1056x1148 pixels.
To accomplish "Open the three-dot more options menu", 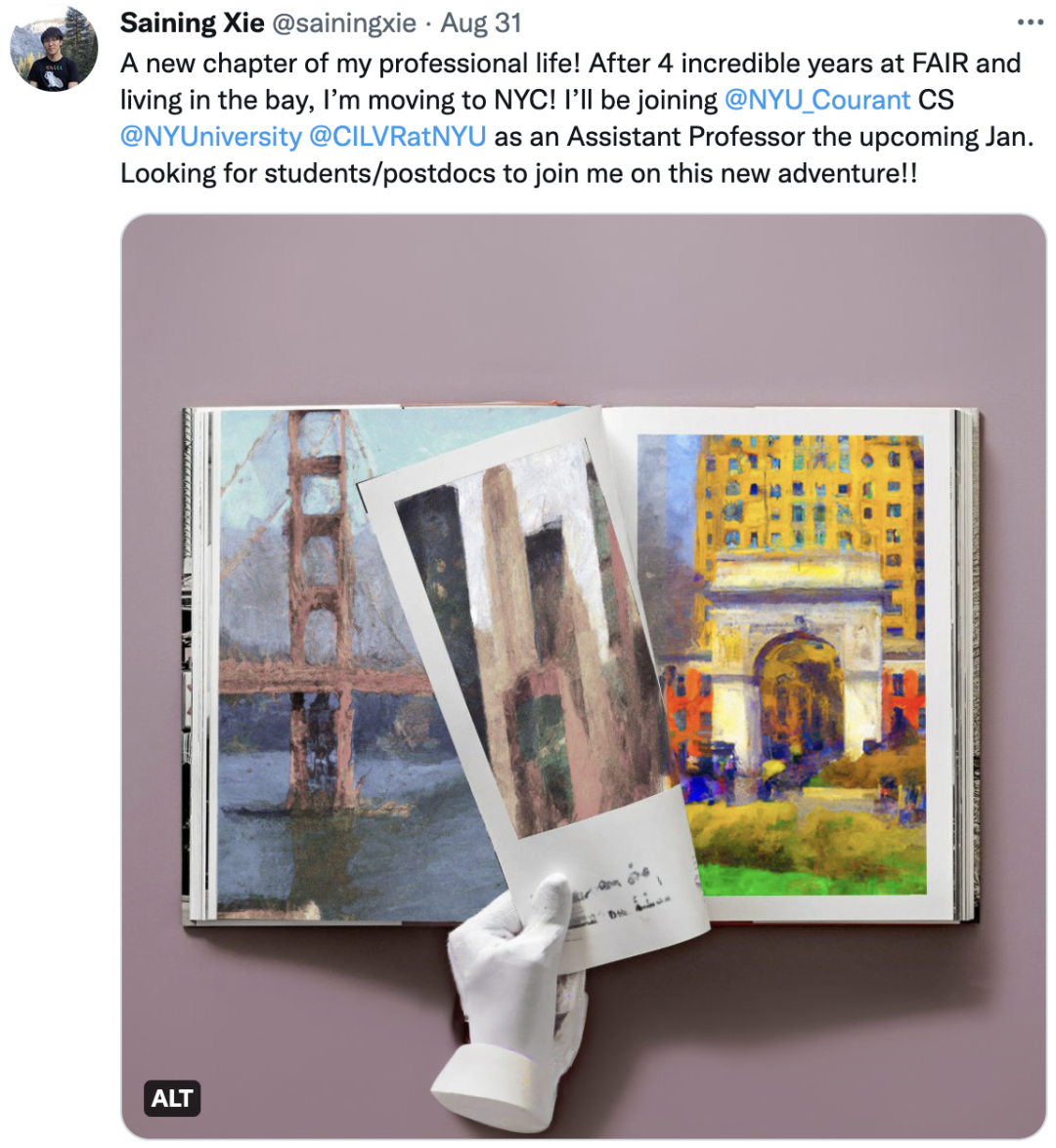I will click(x=1030, y=22).
